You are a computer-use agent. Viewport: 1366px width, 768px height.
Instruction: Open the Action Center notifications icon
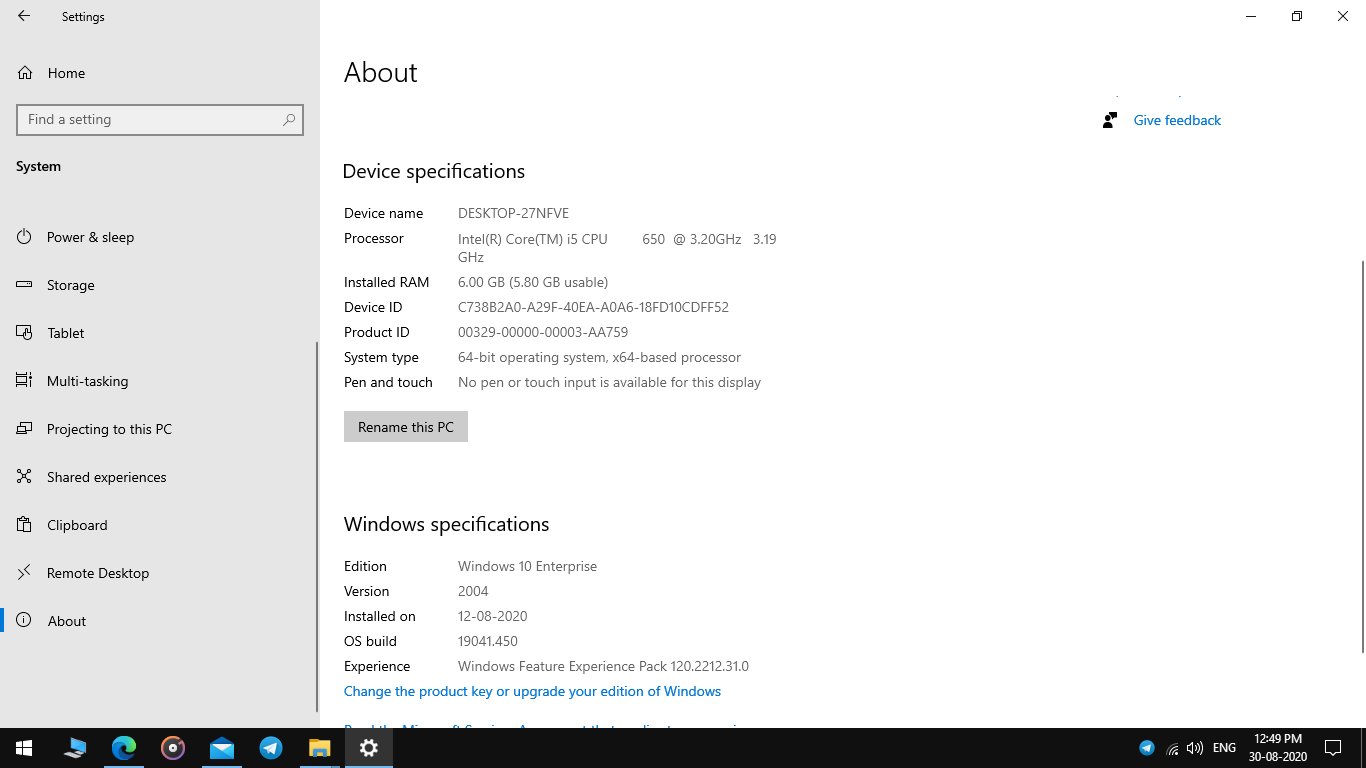(1332, 748)
